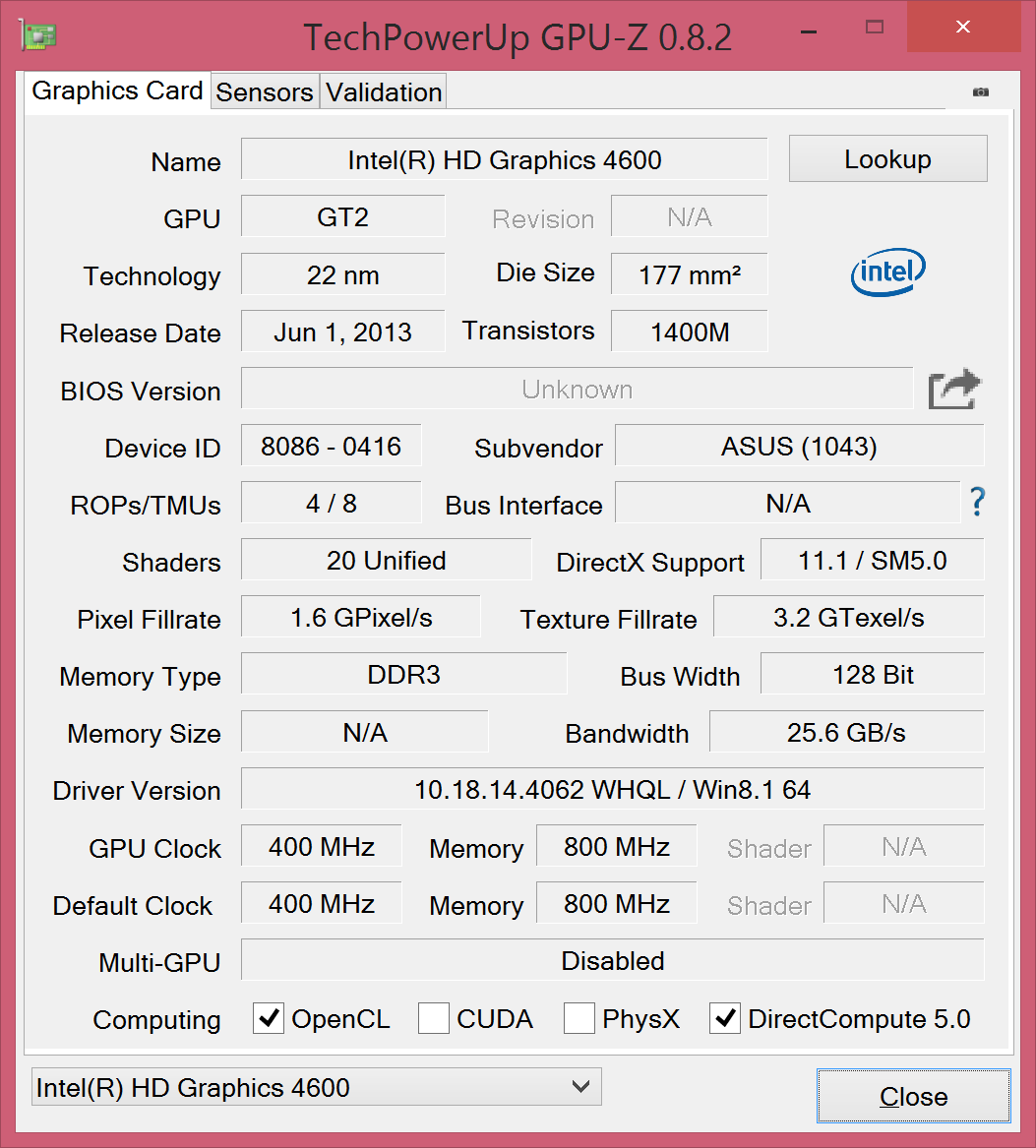
Task: Click the BIOS Version field
Action: [577, 390]
